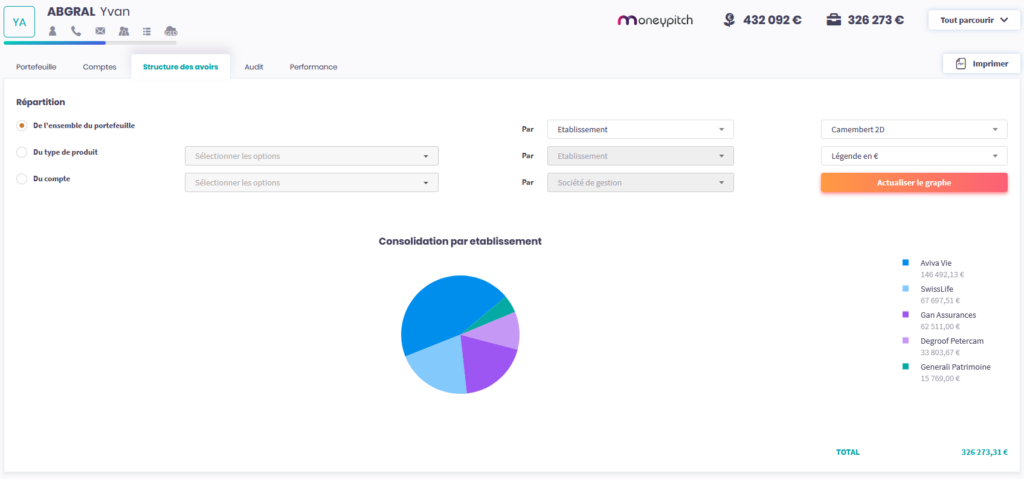The height and width of the screenshot is (479, 1024).
Task: Click the briefcase icon next to 326 273 €
Action: point(834,19)
